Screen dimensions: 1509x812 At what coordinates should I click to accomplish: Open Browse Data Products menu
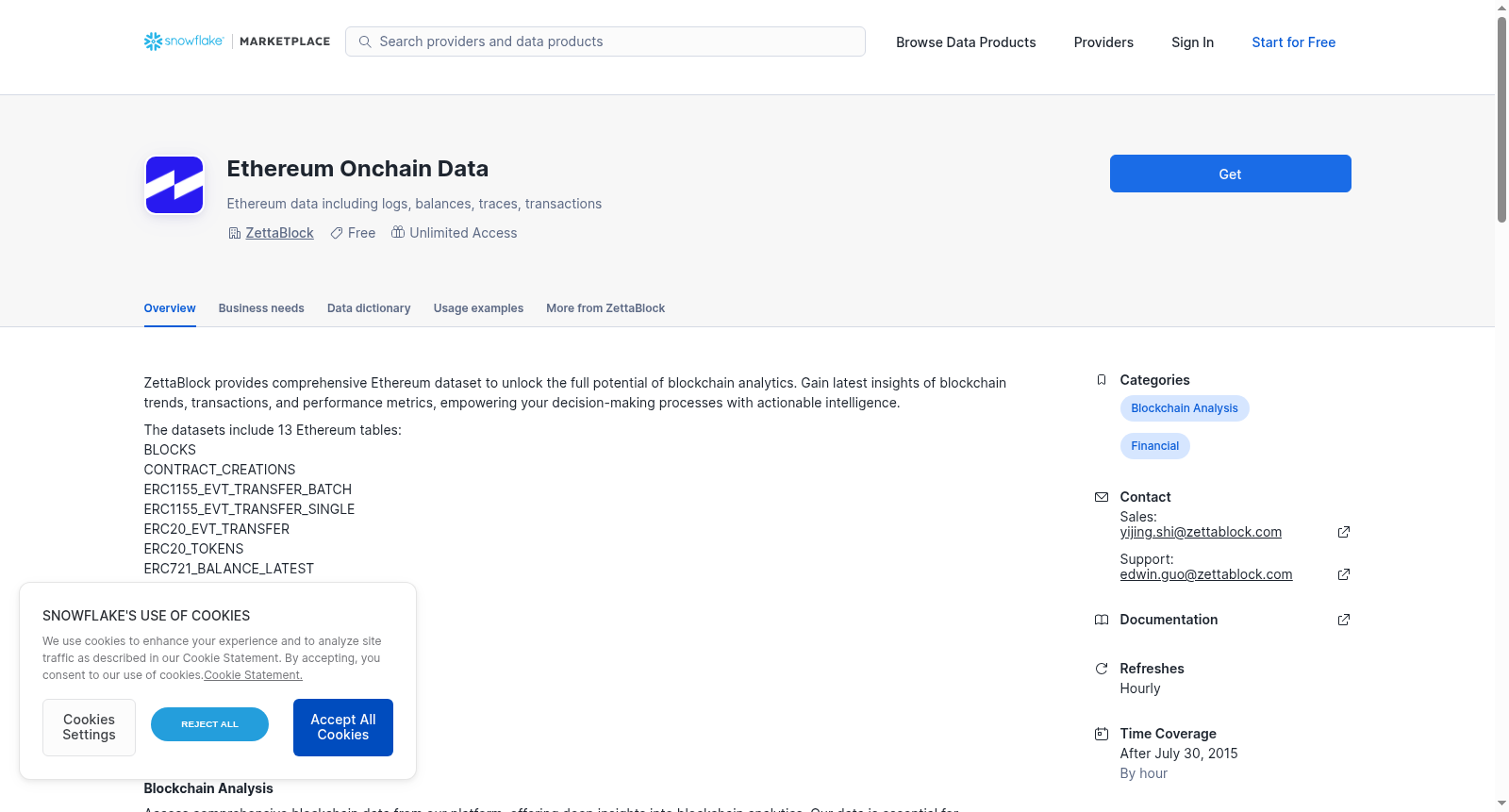click(966, 42)
